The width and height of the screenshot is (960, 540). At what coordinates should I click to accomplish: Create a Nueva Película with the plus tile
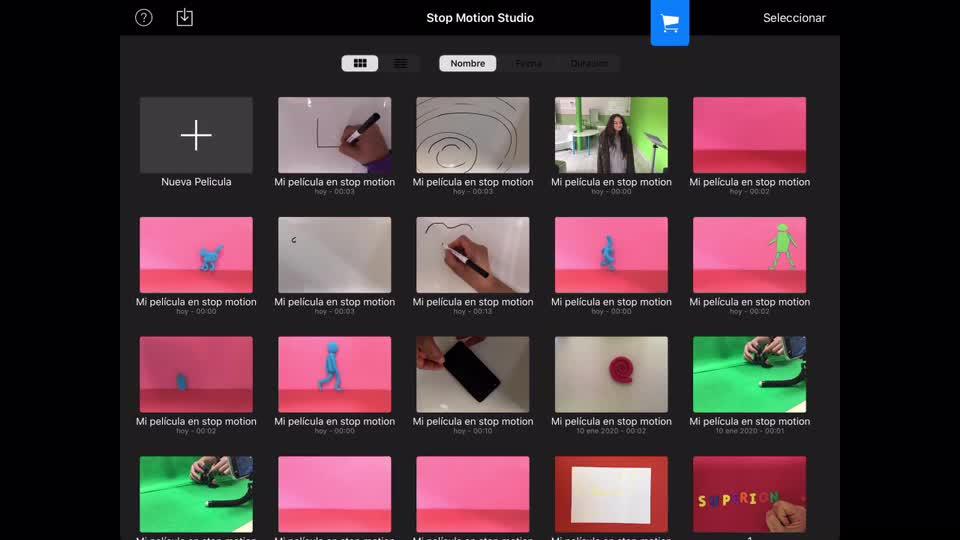click(196, 135)
